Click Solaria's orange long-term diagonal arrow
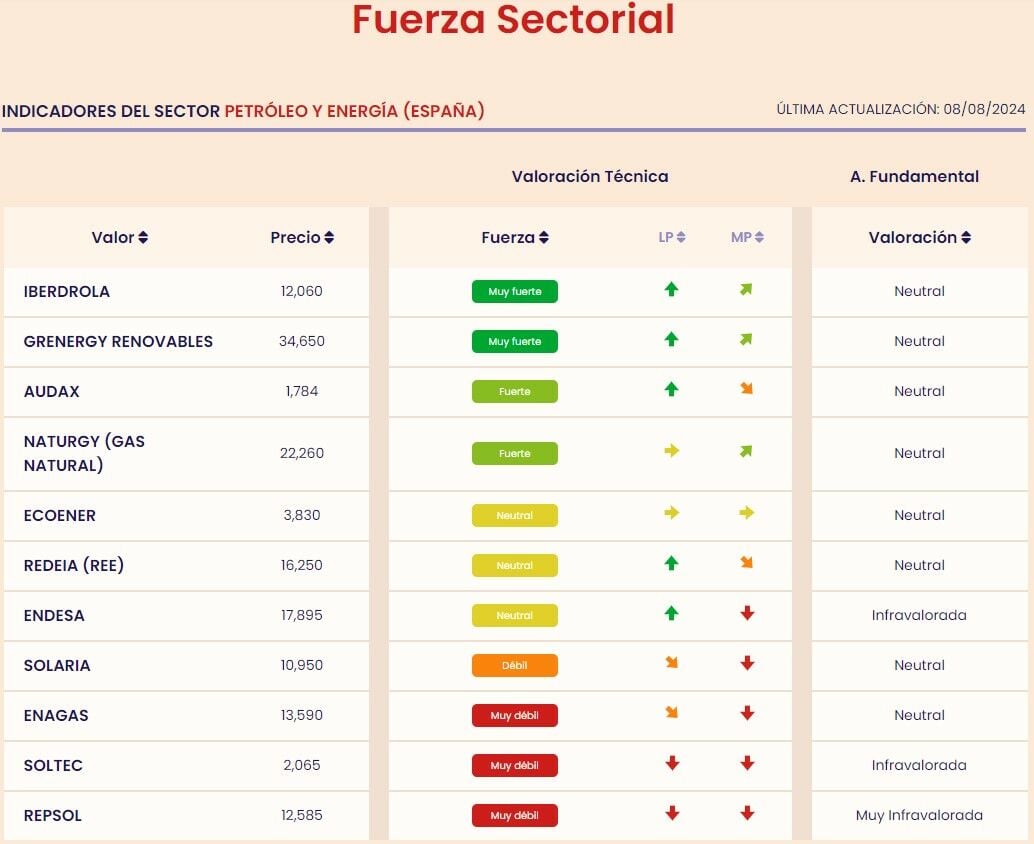 tap(671, 663)
